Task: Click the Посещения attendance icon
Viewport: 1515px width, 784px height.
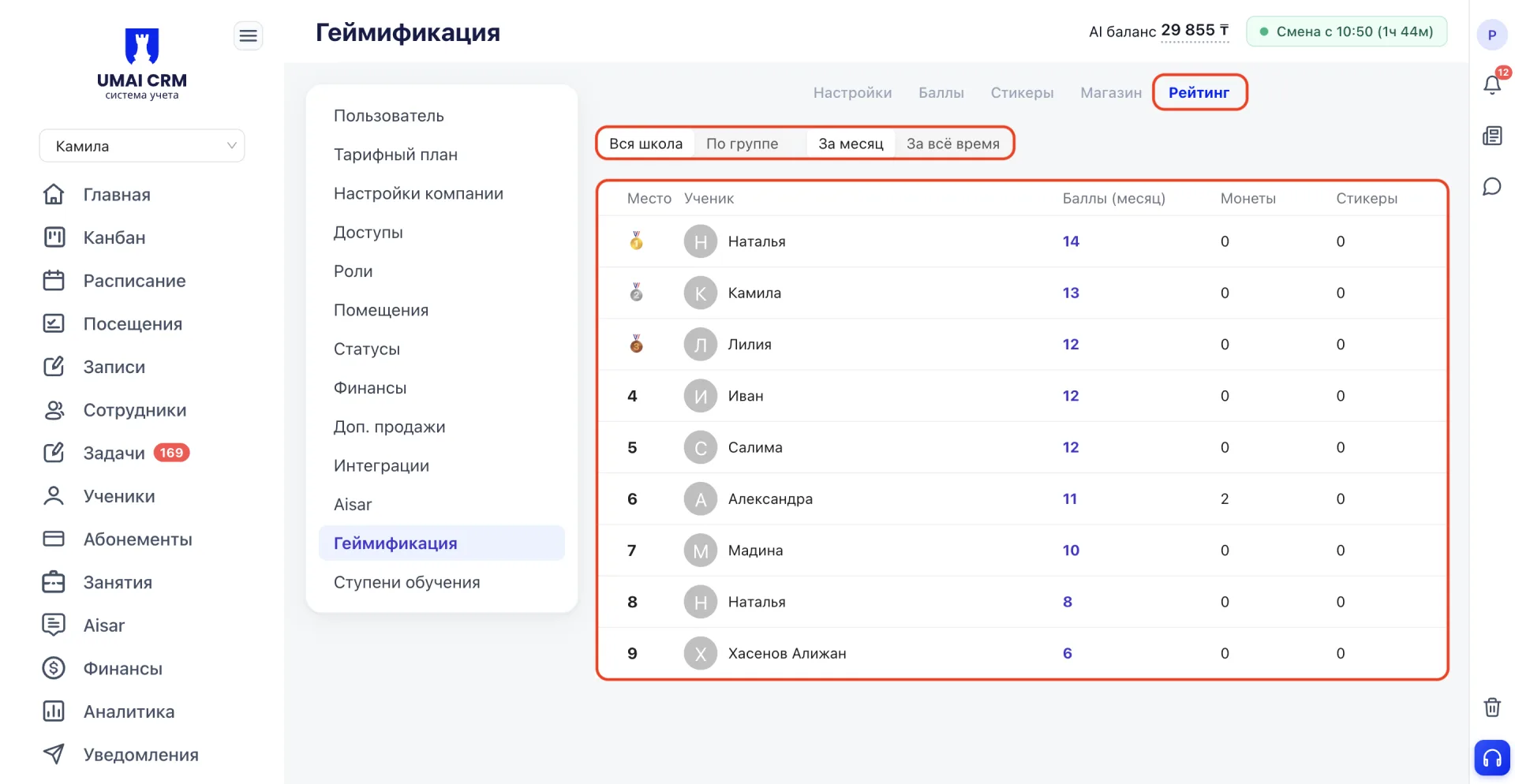Action: click(54, 323)
